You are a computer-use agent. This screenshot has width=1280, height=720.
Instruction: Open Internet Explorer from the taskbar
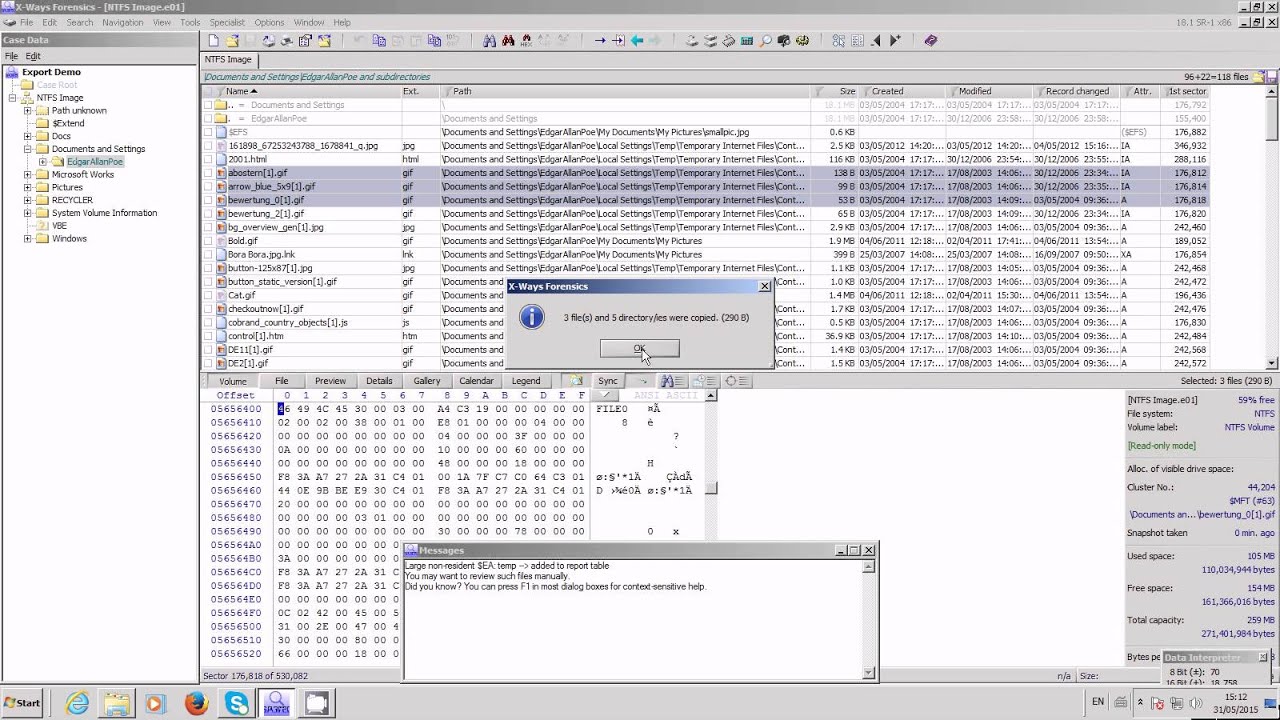[77, 703]
